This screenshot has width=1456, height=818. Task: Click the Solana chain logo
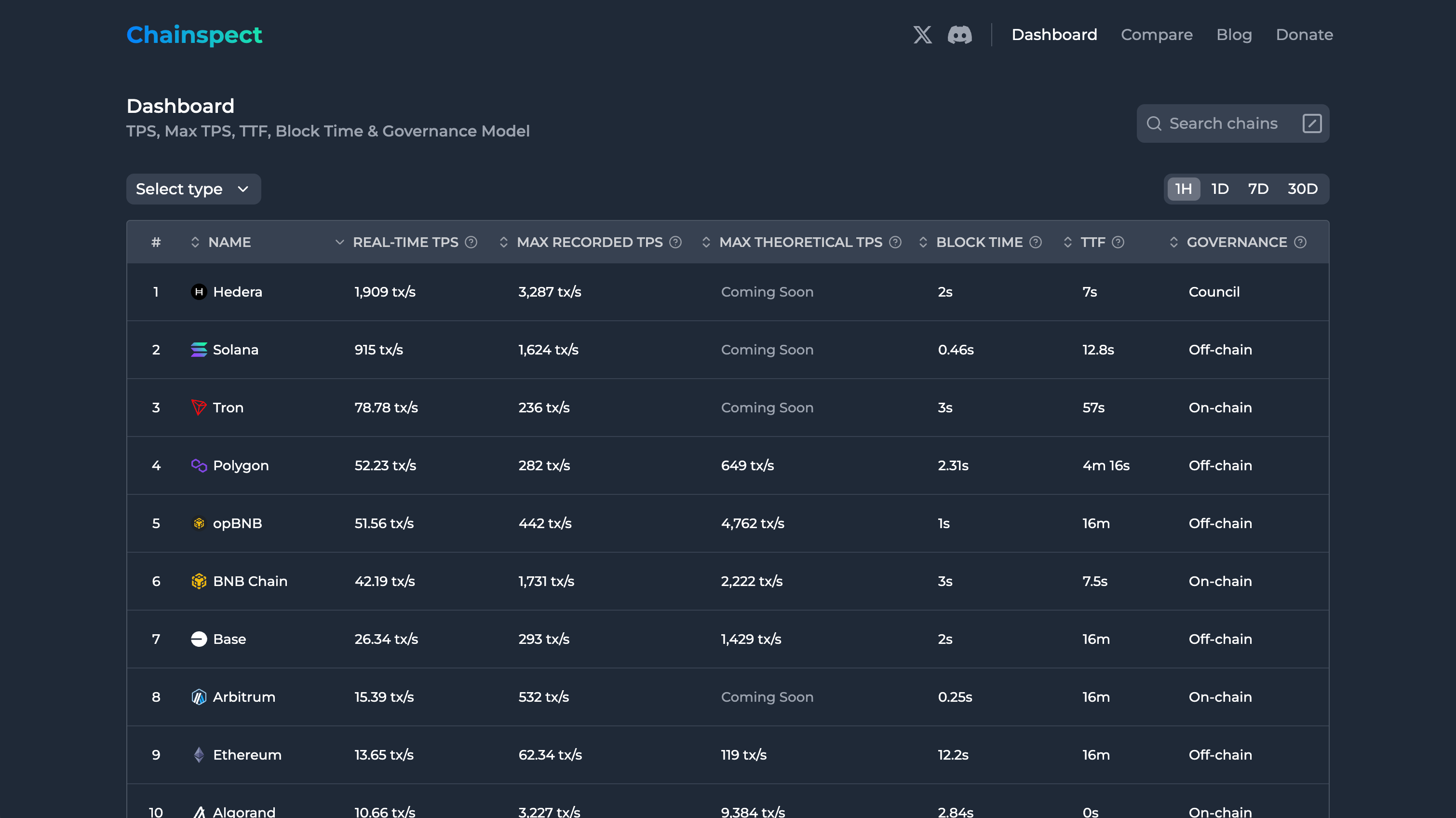[x=198, y=350]
